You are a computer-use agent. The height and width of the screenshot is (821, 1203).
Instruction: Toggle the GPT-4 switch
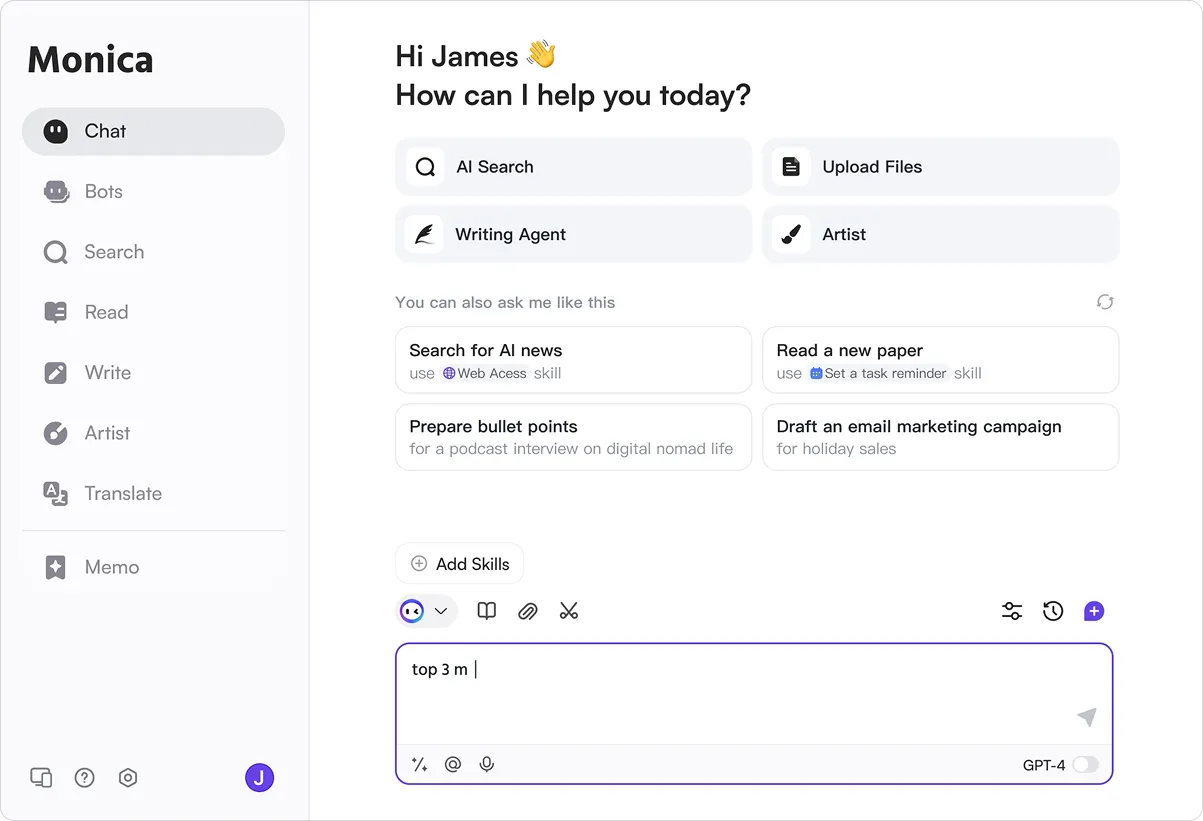[1085, 765]
